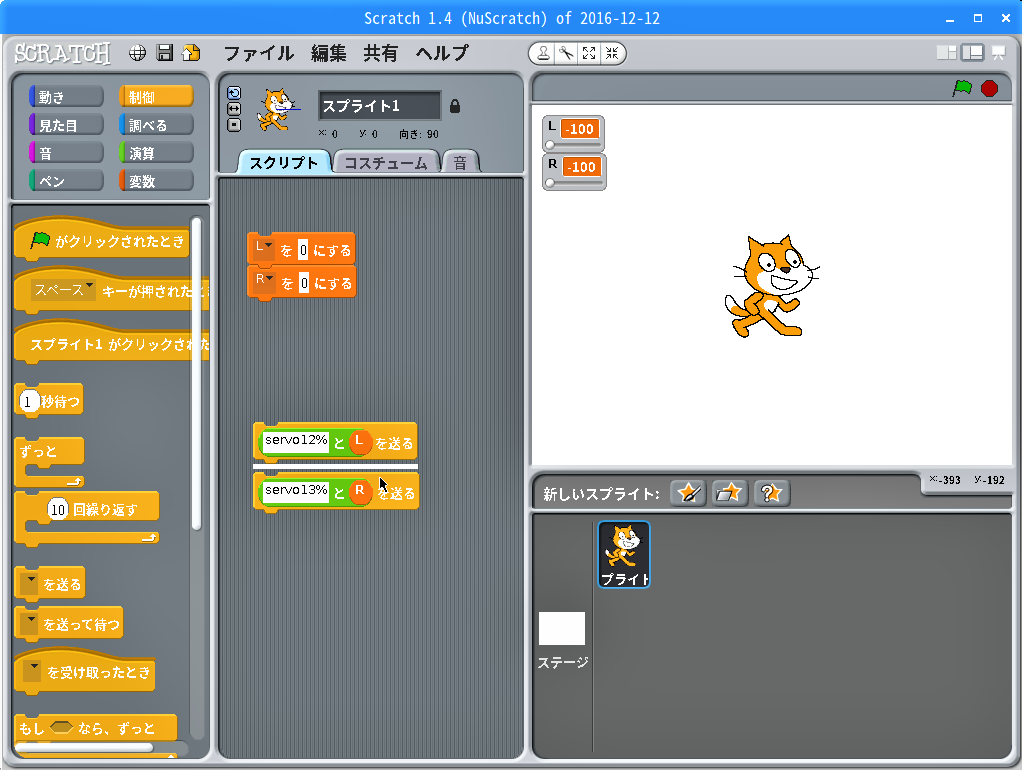The width and height of the screenshot is (1022, 770).
Task: Select the 制御 block category
Action: coord(156,97)
